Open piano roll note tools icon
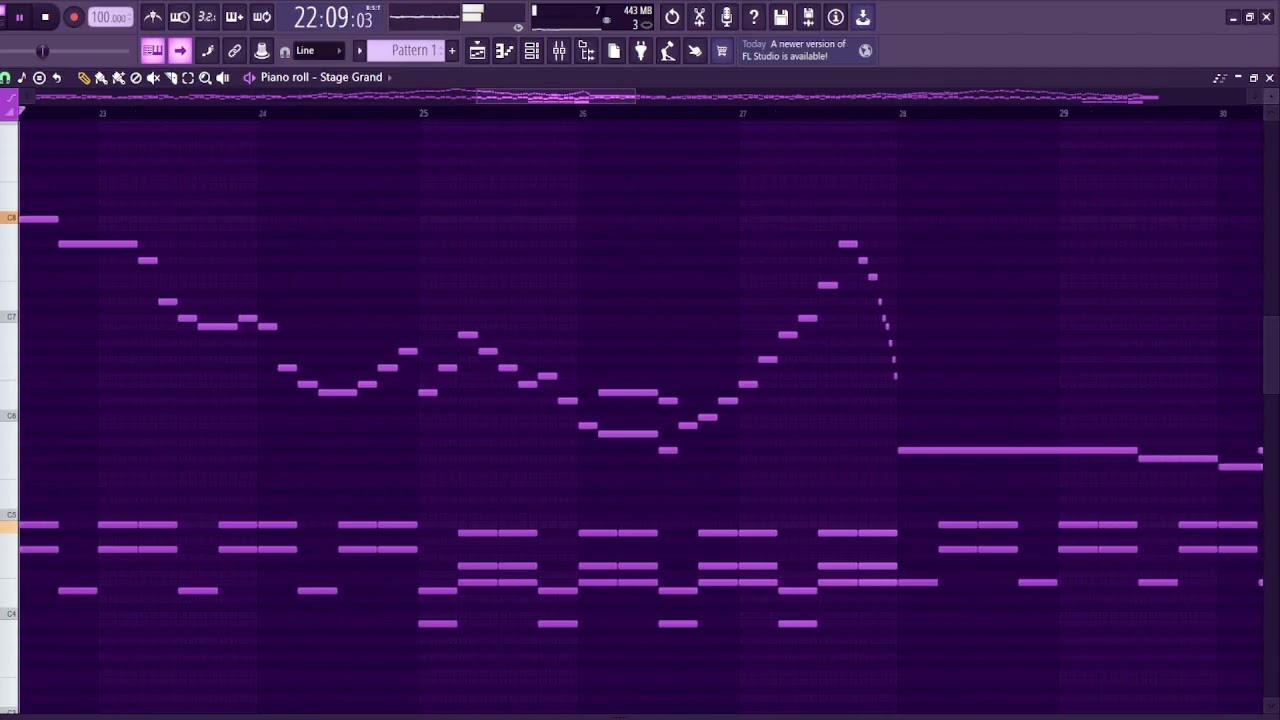Viewport: 1280px width, 720px height. [21, 78]
